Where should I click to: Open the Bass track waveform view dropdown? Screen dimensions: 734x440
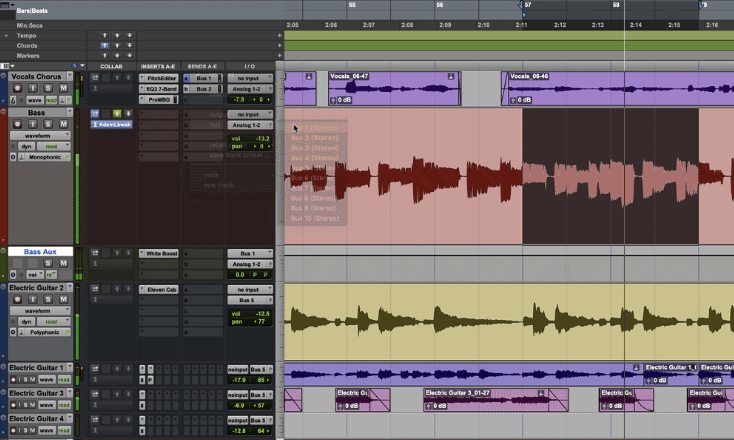[x=40, y=136]
